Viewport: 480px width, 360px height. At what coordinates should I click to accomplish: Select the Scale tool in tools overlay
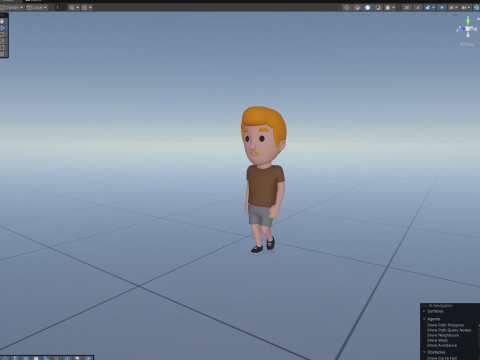[3, 41]
